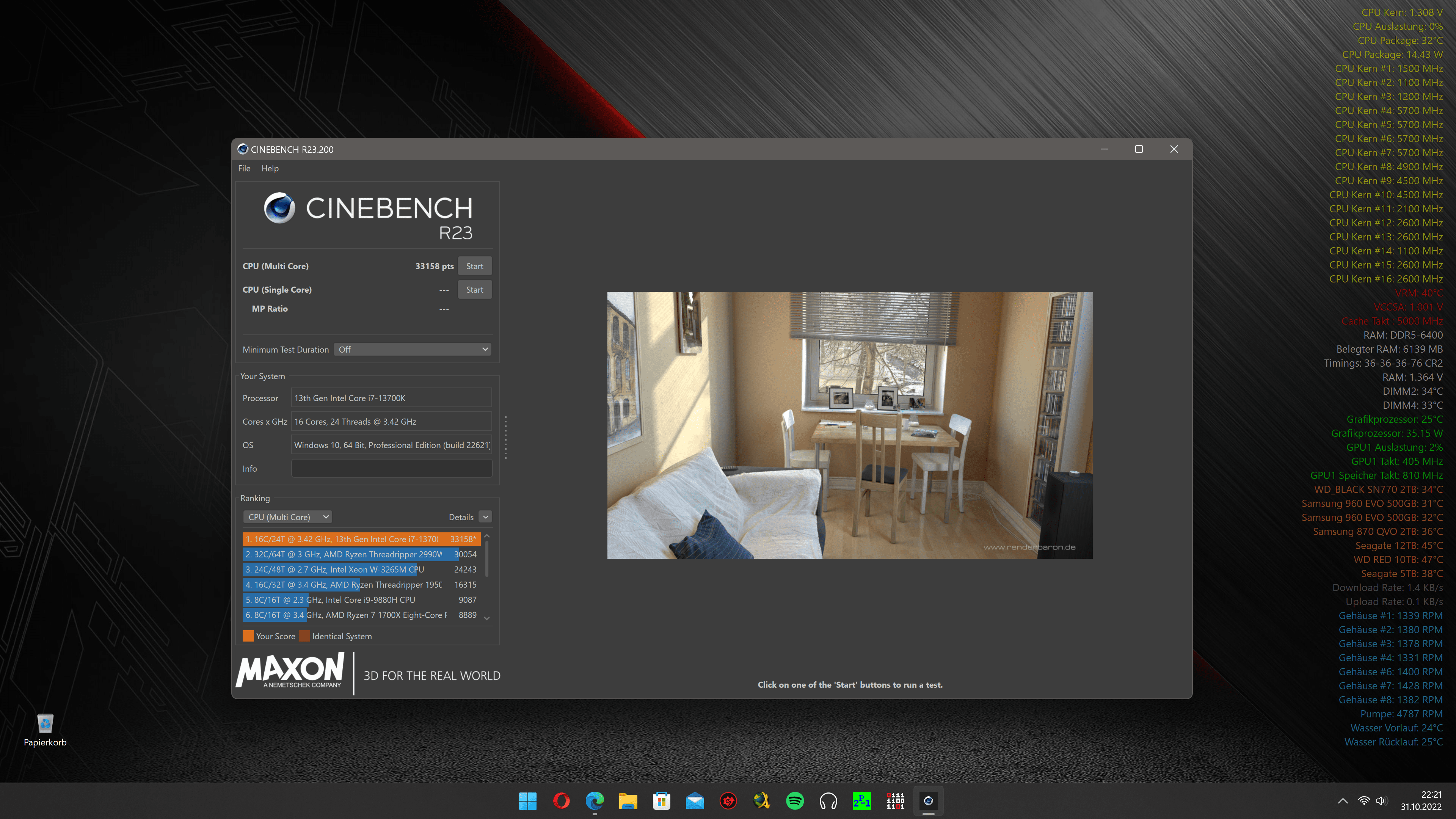Click the WD RED 10TB temperature reading
The width and height of the screenshot is (1456, 819).
[x=1398, y=560]
